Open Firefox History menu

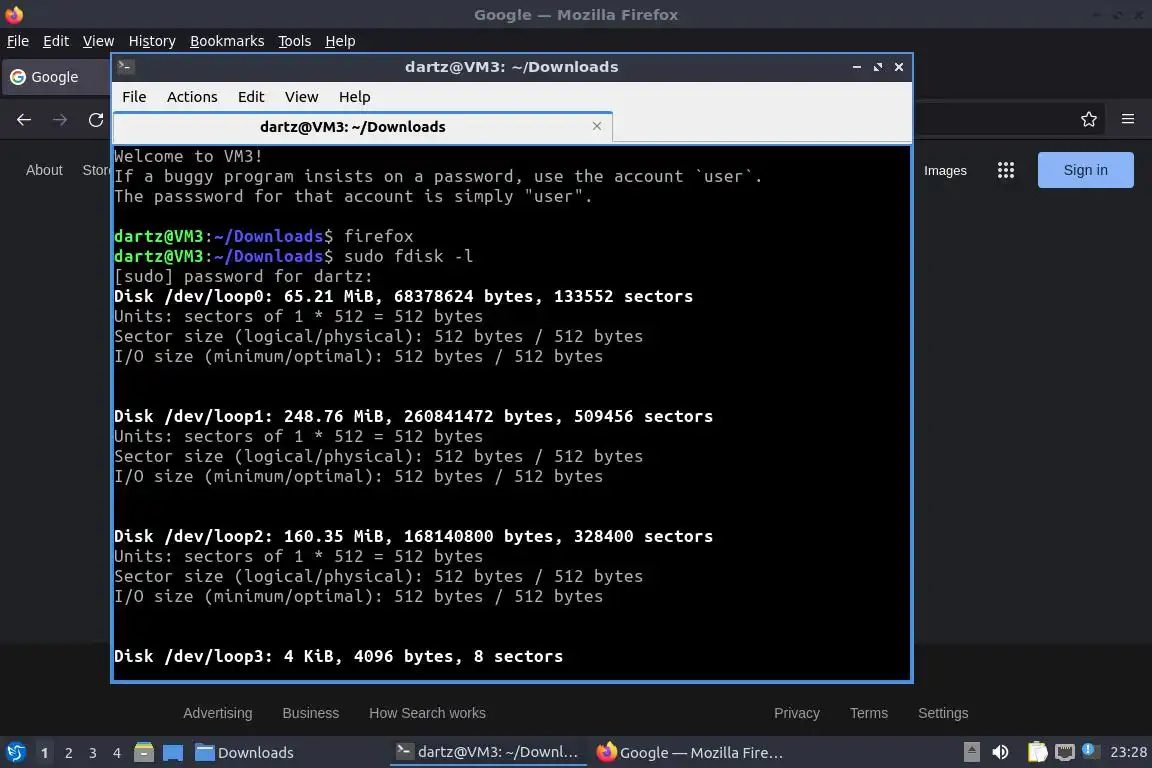point(152,41)
